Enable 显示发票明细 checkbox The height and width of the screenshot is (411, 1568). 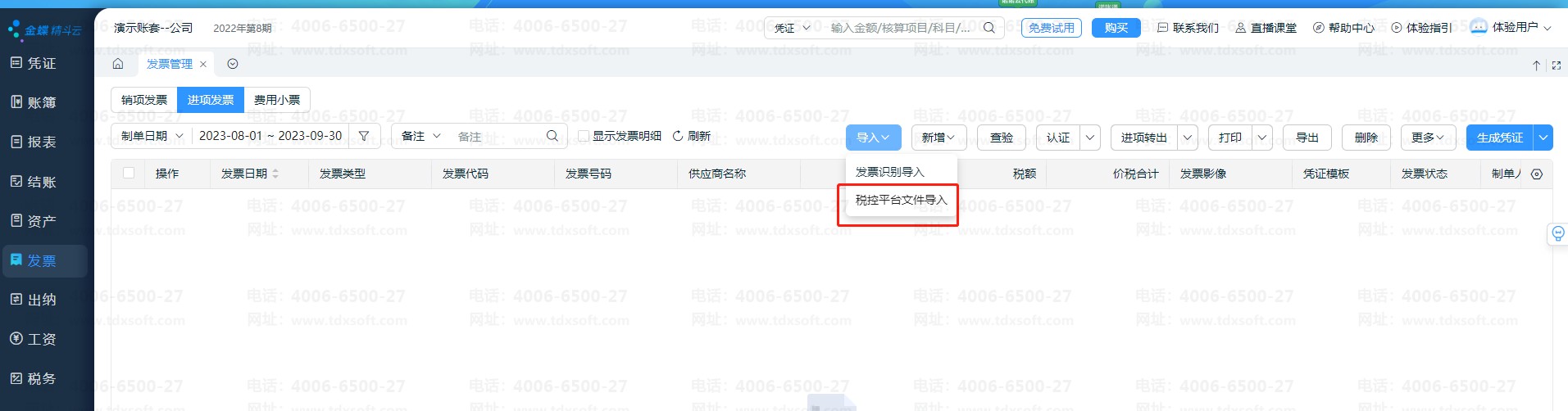pos(584,136)
